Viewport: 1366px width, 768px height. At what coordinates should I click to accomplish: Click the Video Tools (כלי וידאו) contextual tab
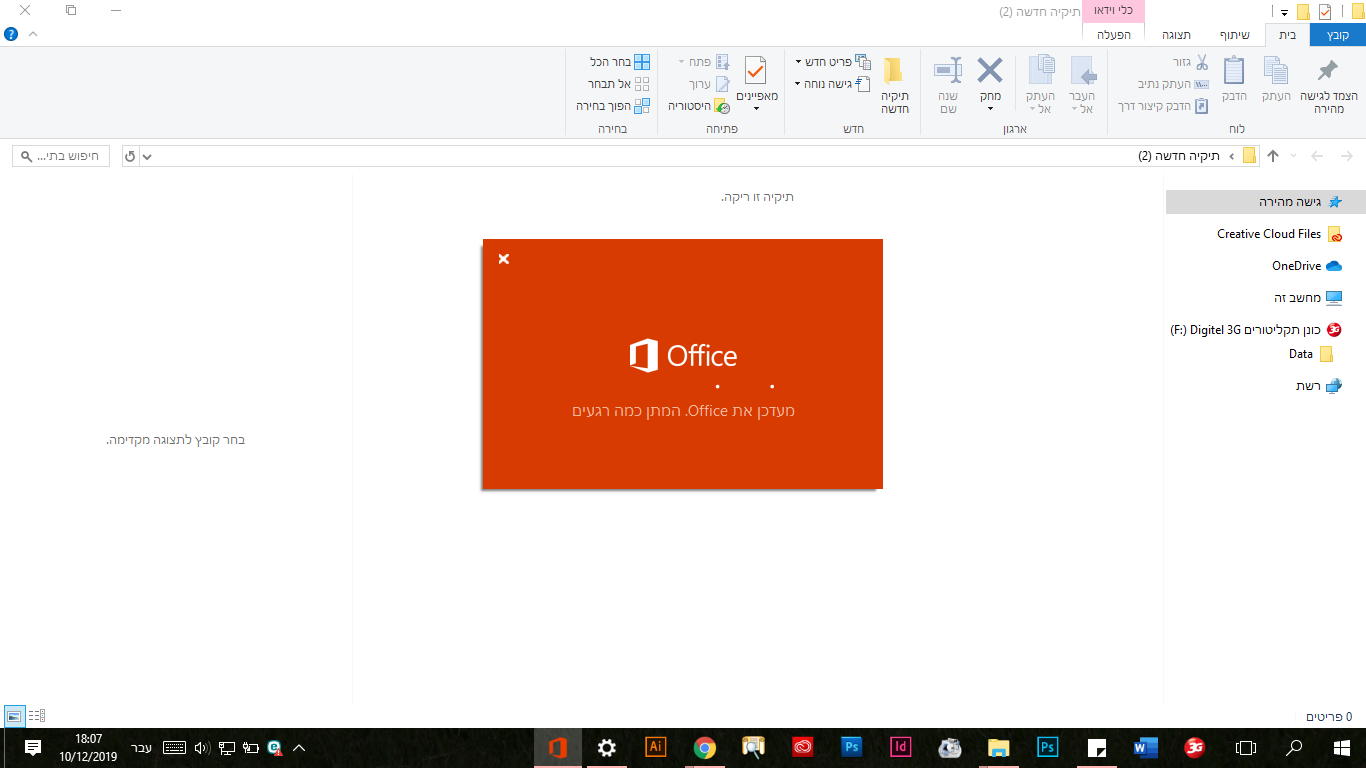pos(1113,11)
